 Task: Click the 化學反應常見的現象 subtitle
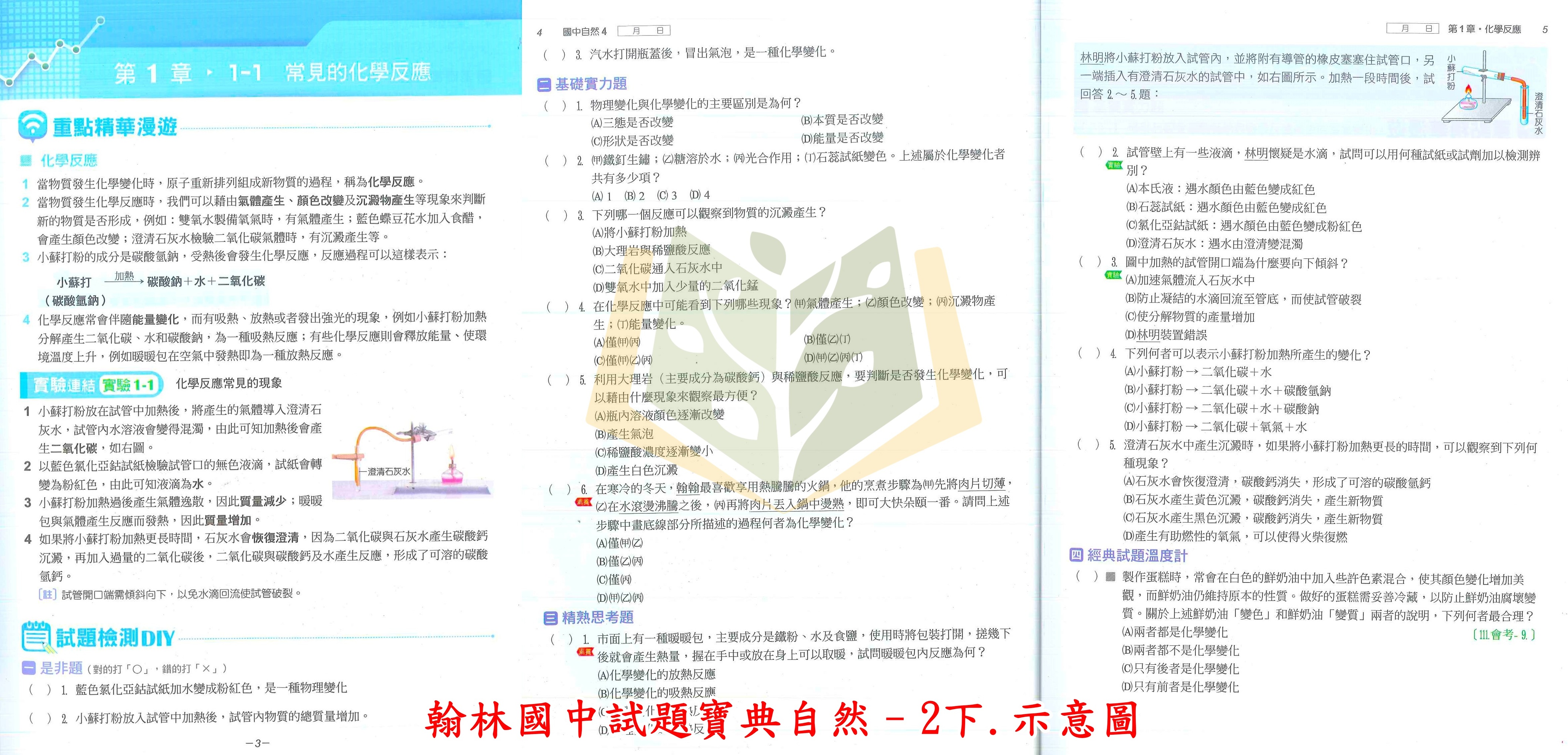point(229,383)
